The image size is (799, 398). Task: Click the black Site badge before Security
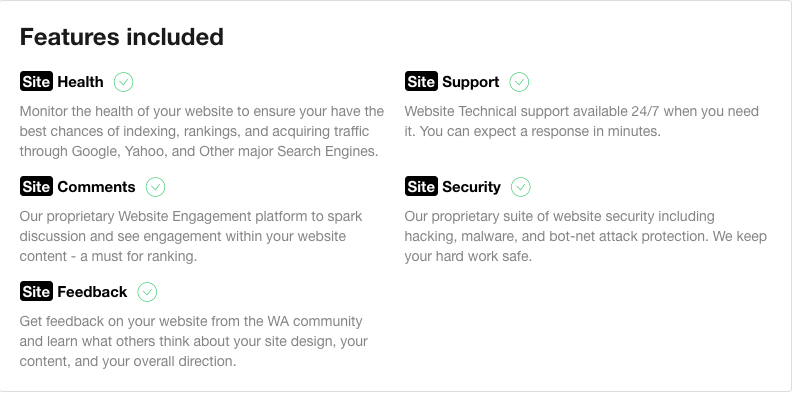click(x=421, y=187)
